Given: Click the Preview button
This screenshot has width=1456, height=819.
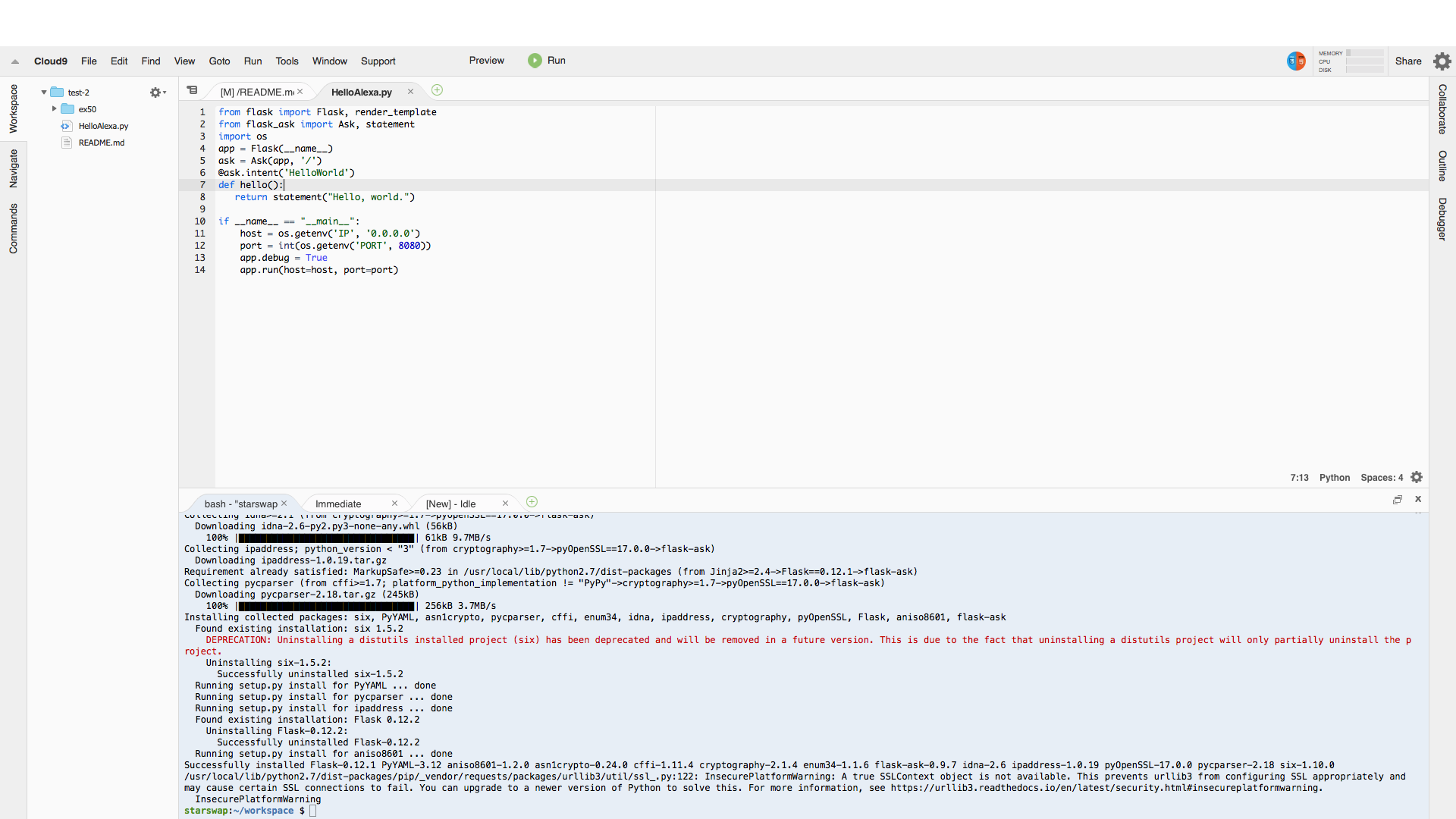Looking at the screenshot, I should [486, 61].
